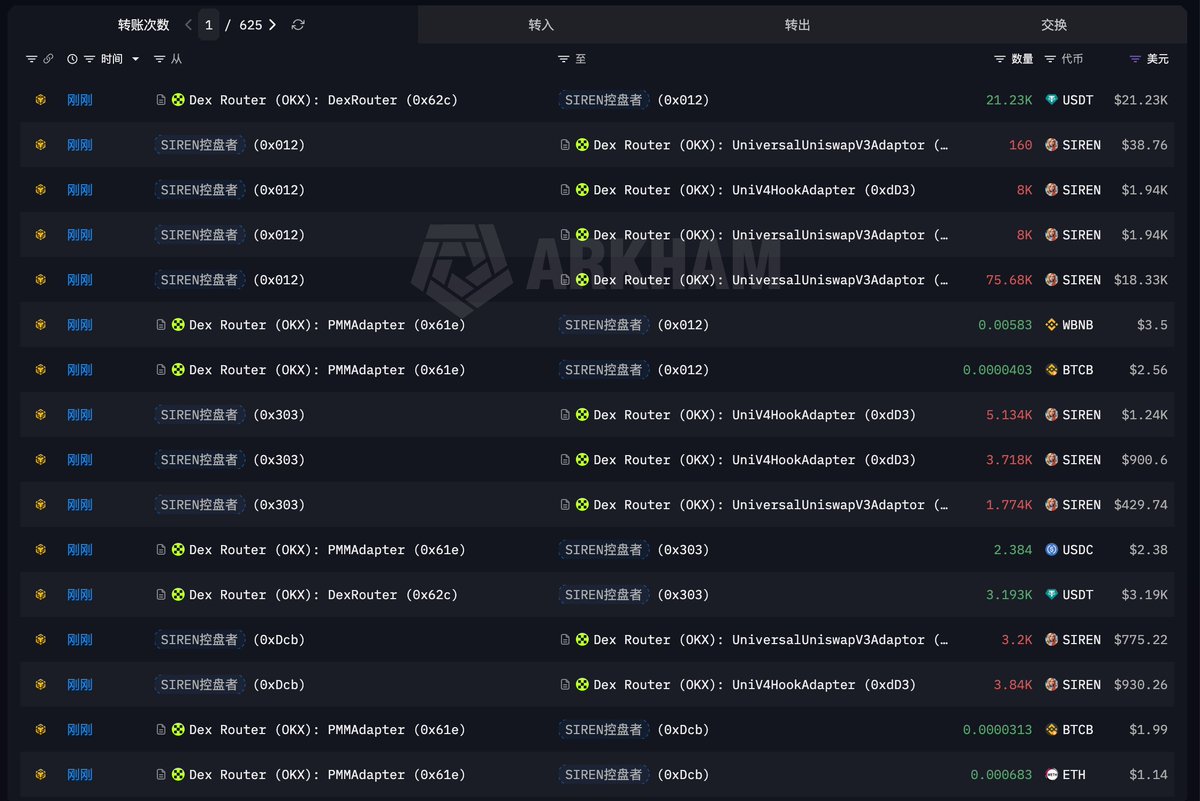Click the 代币 column header label
Image resolution: width=1200 pixels, height=801 pixels.
[1072, 60]
